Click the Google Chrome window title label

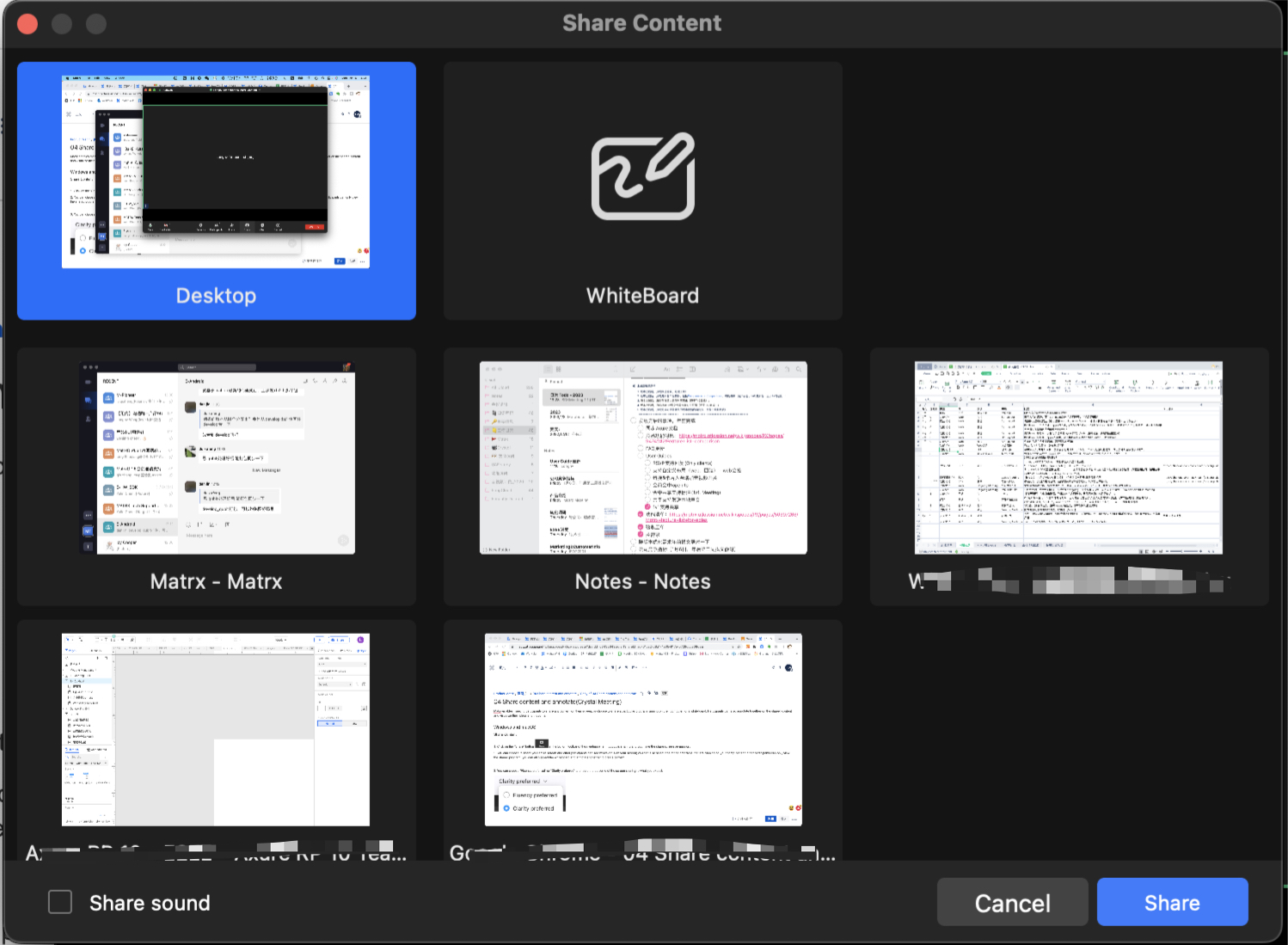click(642, 853)
